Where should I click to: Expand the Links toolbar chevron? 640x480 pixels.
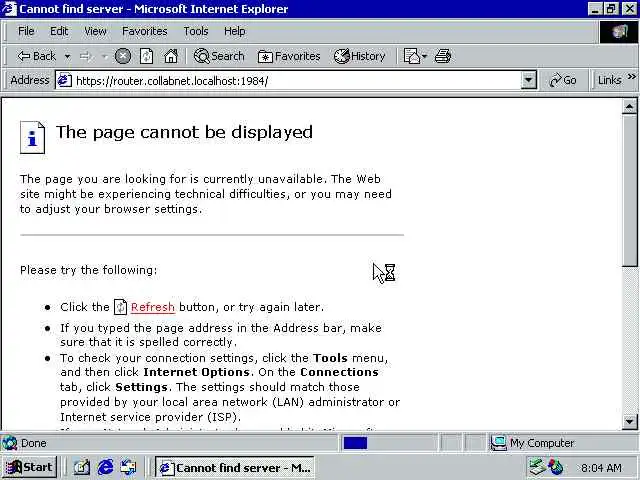click(x=631, y=76)
